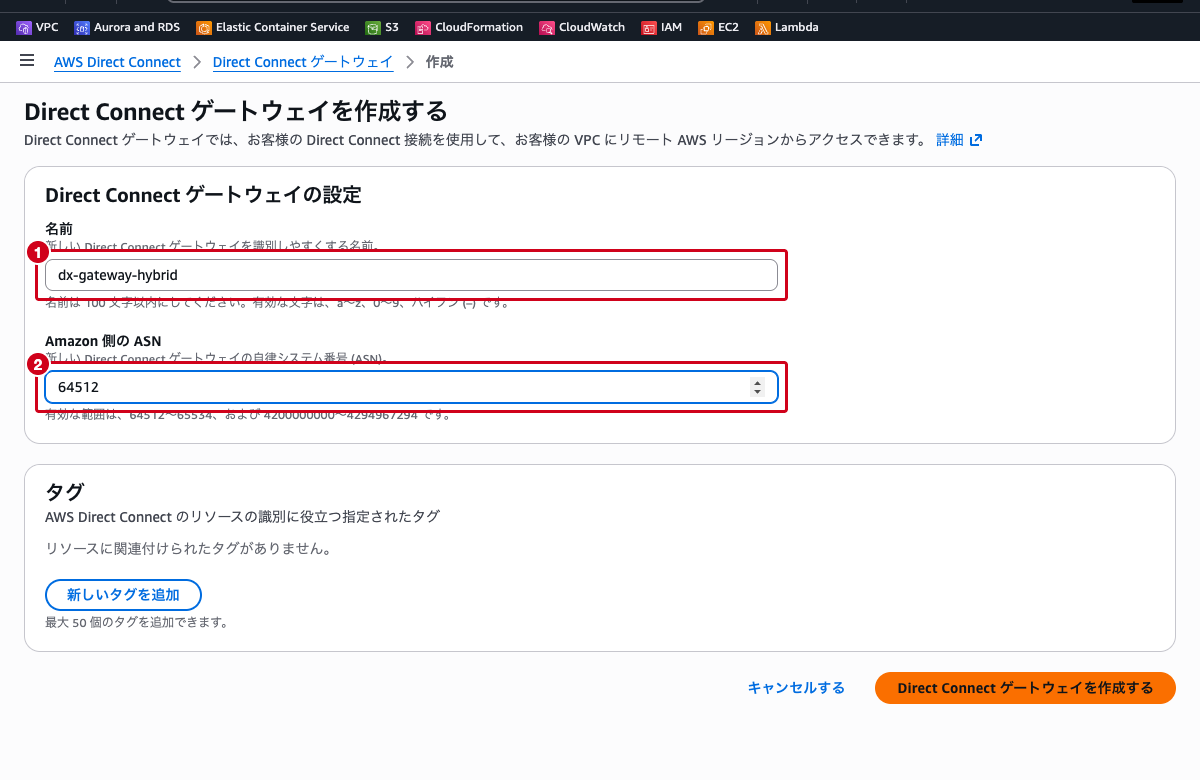Open the S3 service icon
The width and height of the screenshot is (1200, 780).
coord(373,28)
